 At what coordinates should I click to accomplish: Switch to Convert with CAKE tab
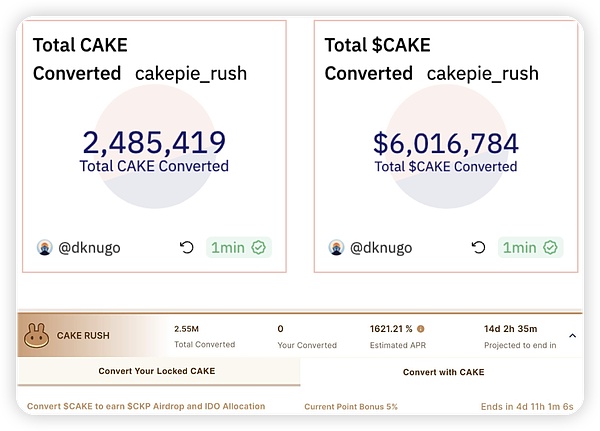[443, 371]
